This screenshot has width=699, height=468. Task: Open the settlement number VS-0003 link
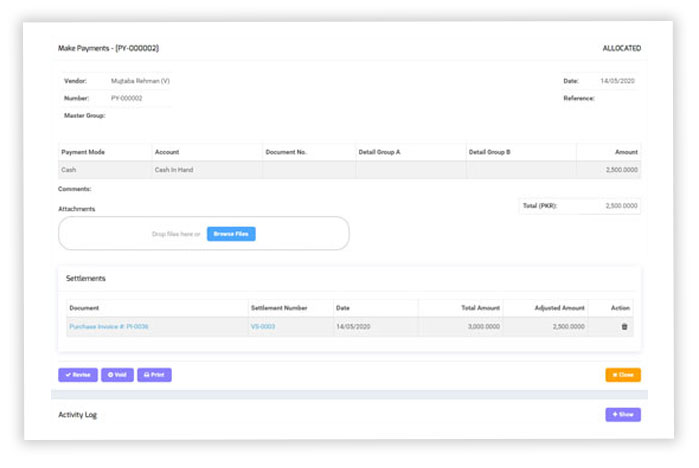click(x=263, y=327)
